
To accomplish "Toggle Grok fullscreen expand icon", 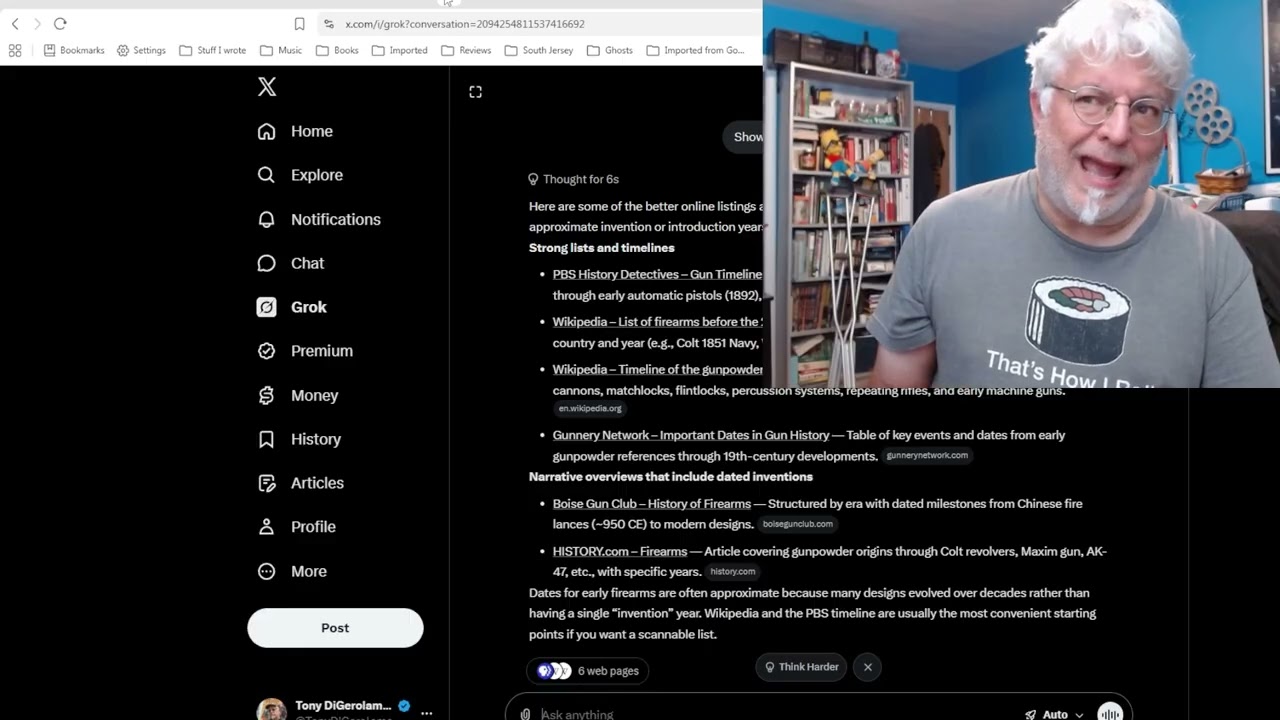I will pyautogui.click(x=476, y=92).
